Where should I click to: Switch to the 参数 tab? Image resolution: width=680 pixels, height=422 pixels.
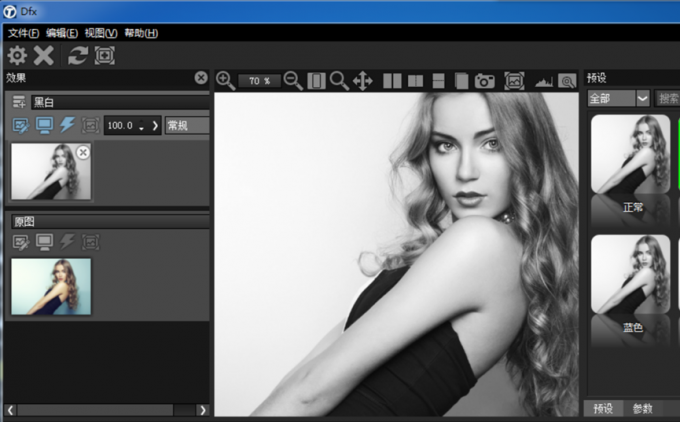click(x=642, y=409)
